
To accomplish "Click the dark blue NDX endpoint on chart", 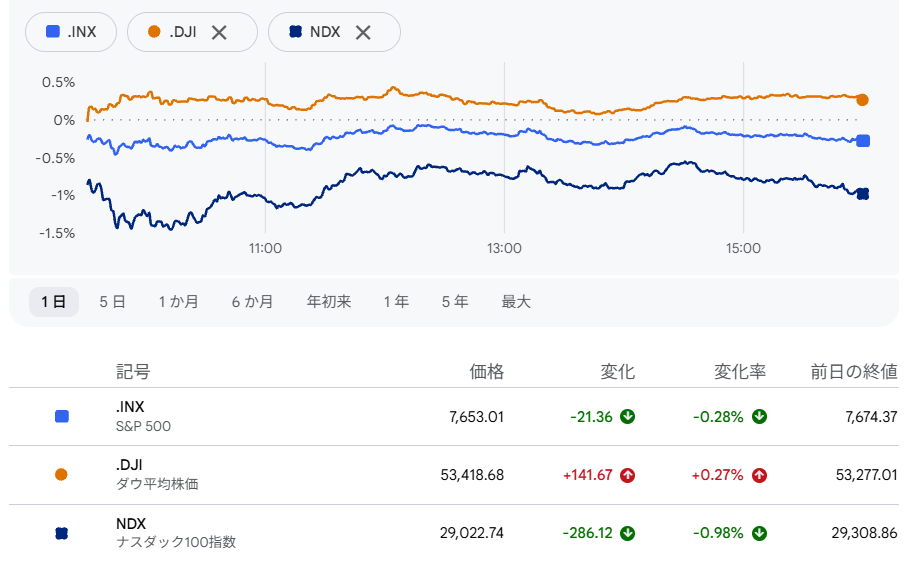I will point(863,194).
